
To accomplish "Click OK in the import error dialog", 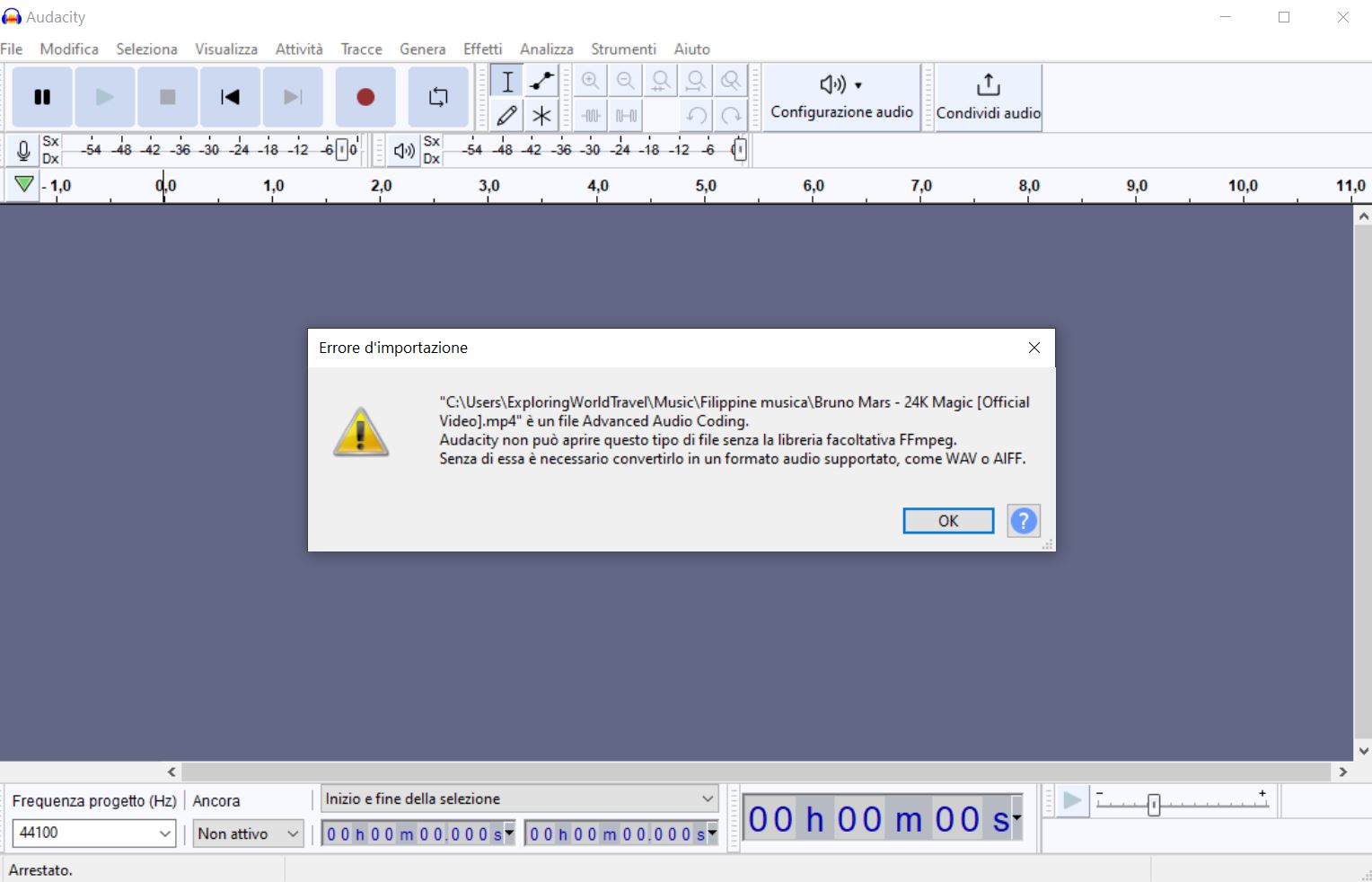I will tap(948, 521).
